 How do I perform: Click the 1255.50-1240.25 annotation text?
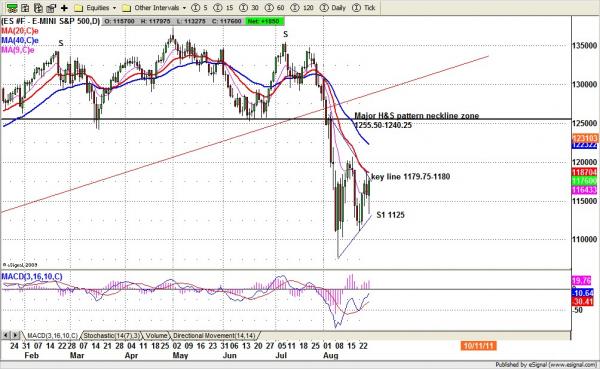pyautogui.click(x=383, y=125)
